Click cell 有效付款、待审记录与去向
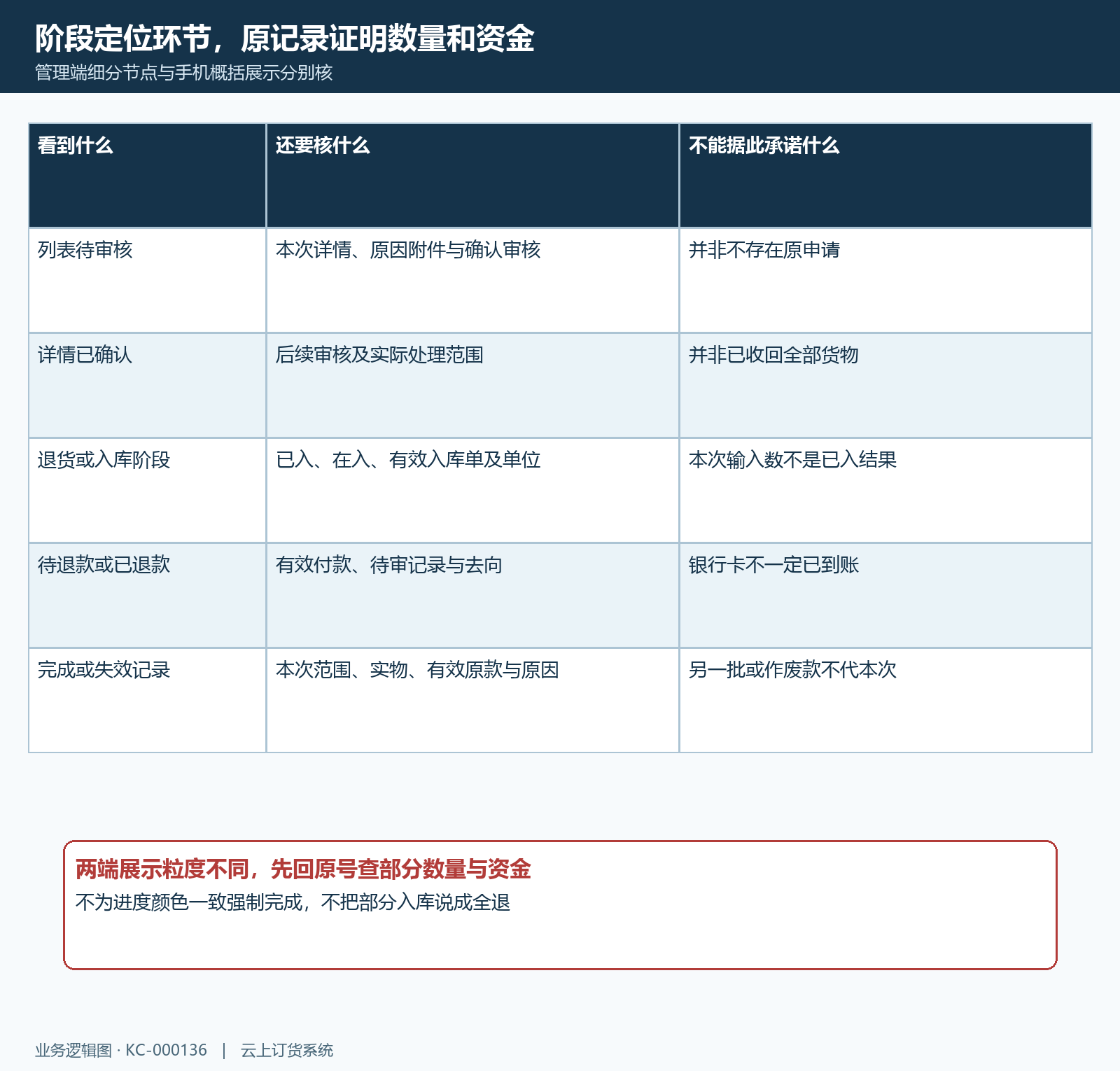Screen dimensions: 1120x1071 tap(472, 596)
